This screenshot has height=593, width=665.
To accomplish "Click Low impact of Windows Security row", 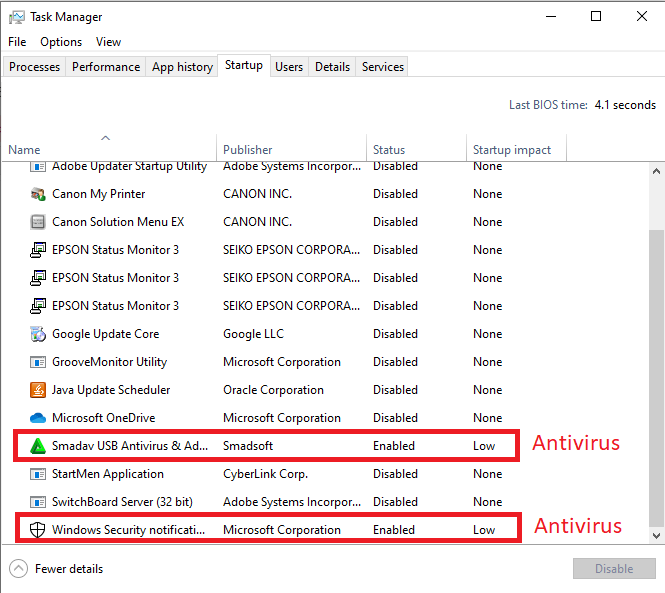I will click(484, 530).
